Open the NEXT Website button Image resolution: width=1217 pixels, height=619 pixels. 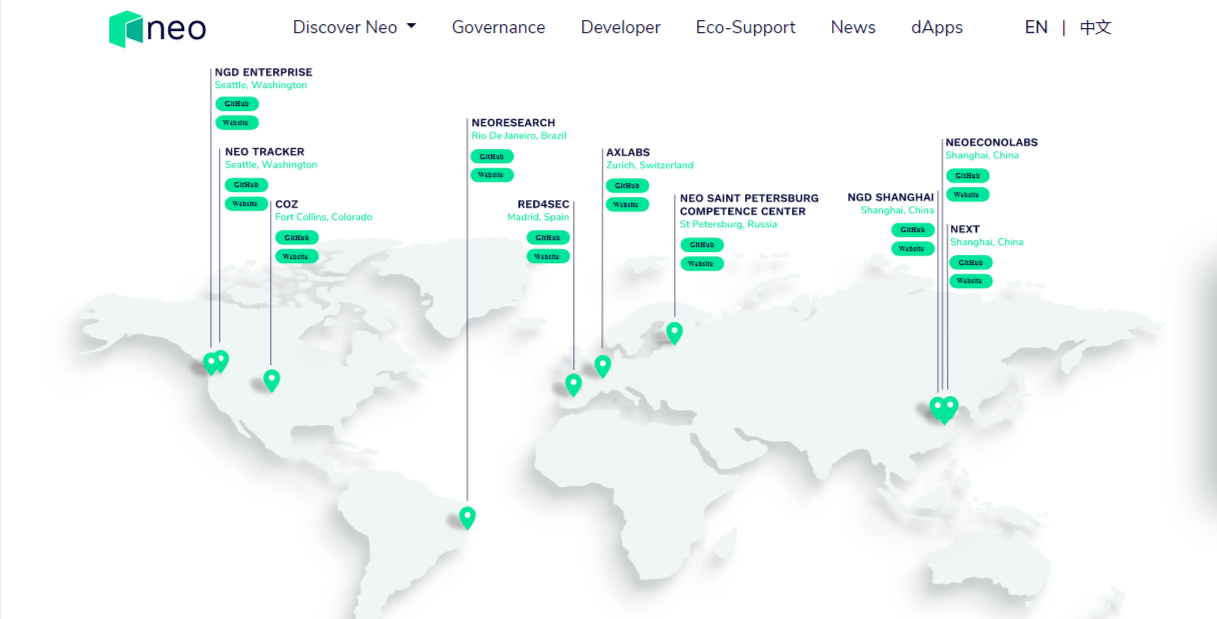[x=971, y=281]
